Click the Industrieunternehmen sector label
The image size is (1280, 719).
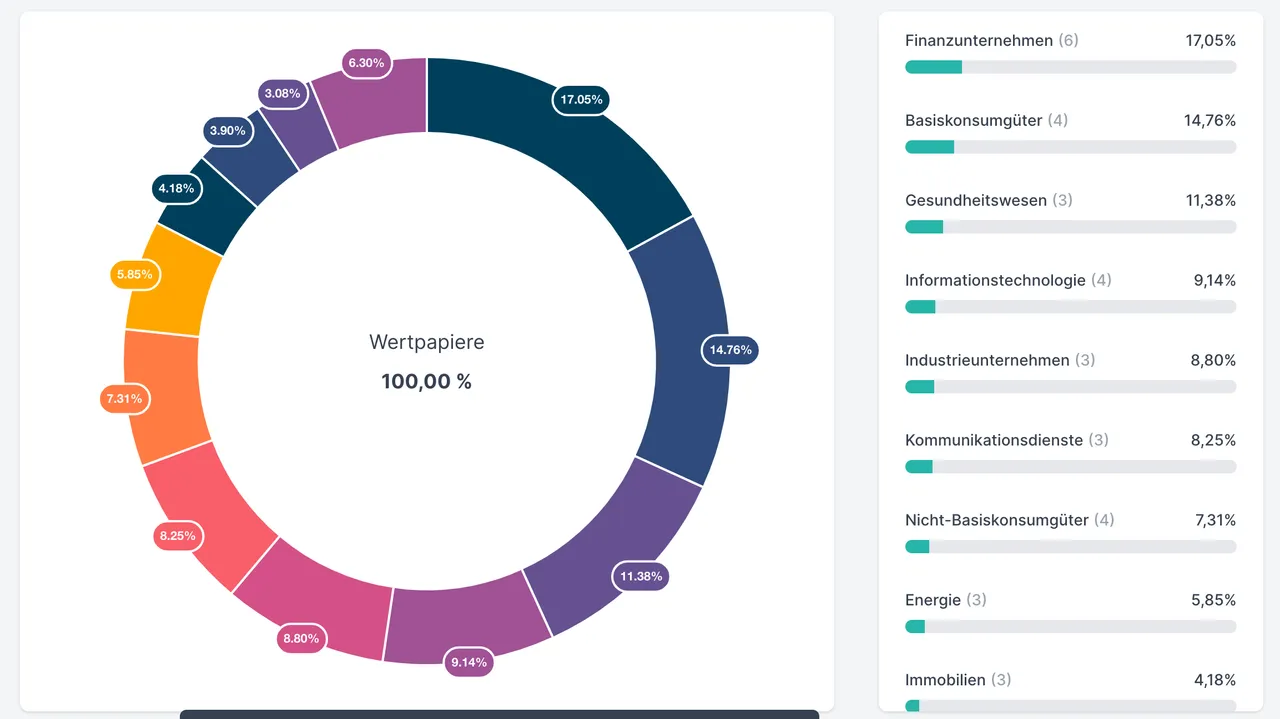pos(987,360)
